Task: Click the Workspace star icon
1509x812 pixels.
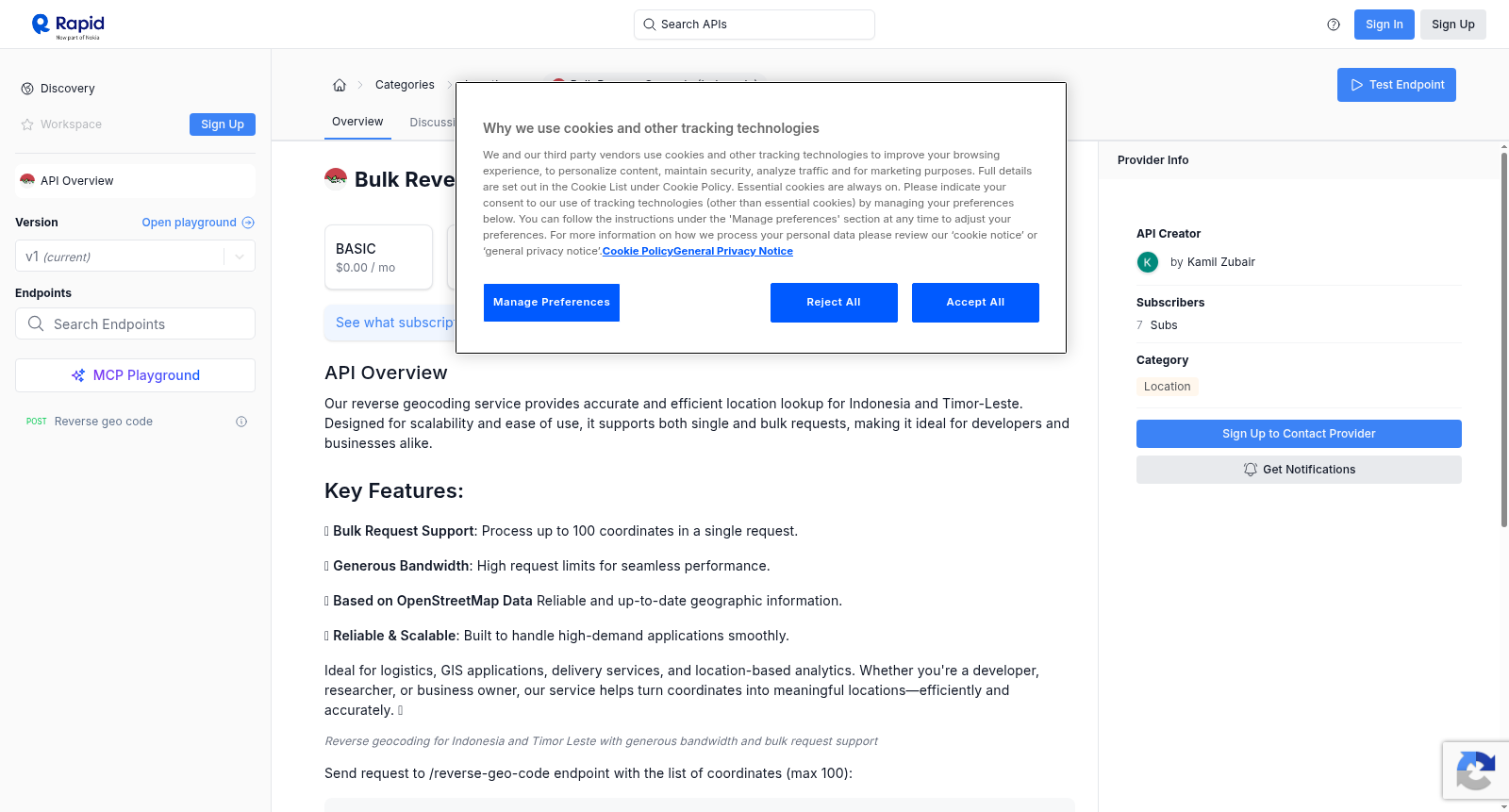Action: [27, 124]
